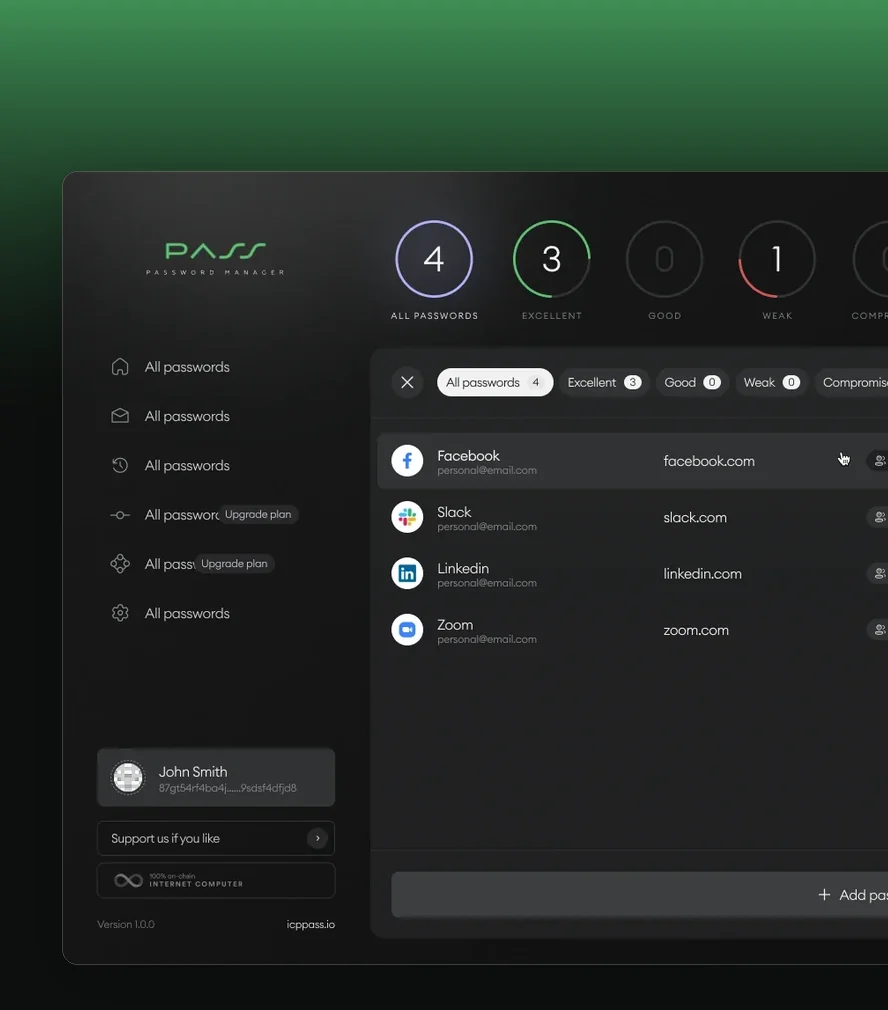Screen dimensions: 888x1010
Task: Open the facebook.com website entry
Action: (709, 461)
